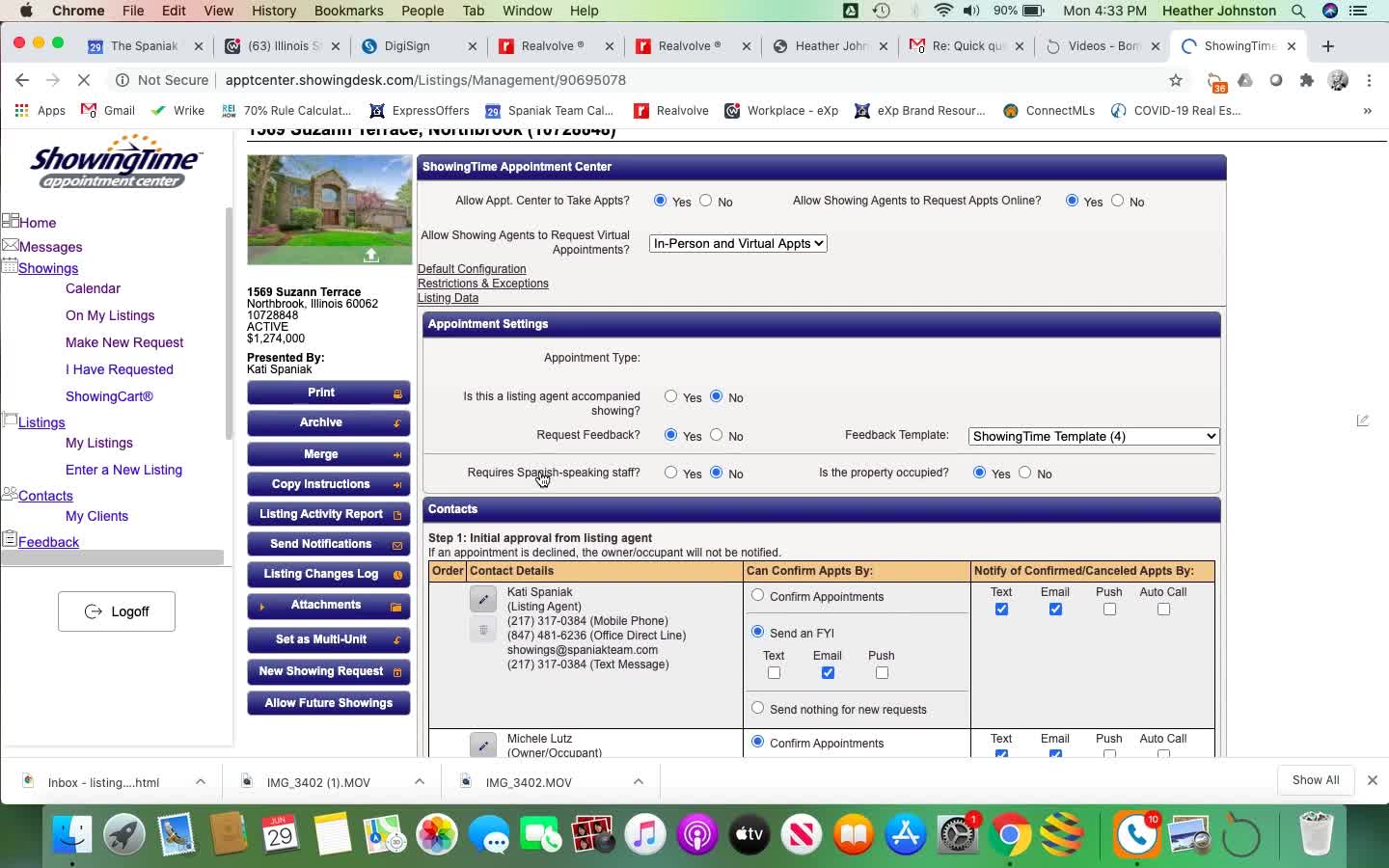Open Music app in the dock
Image resolution: width=1389 pixels, height=868 pixels.
point(645,834)
